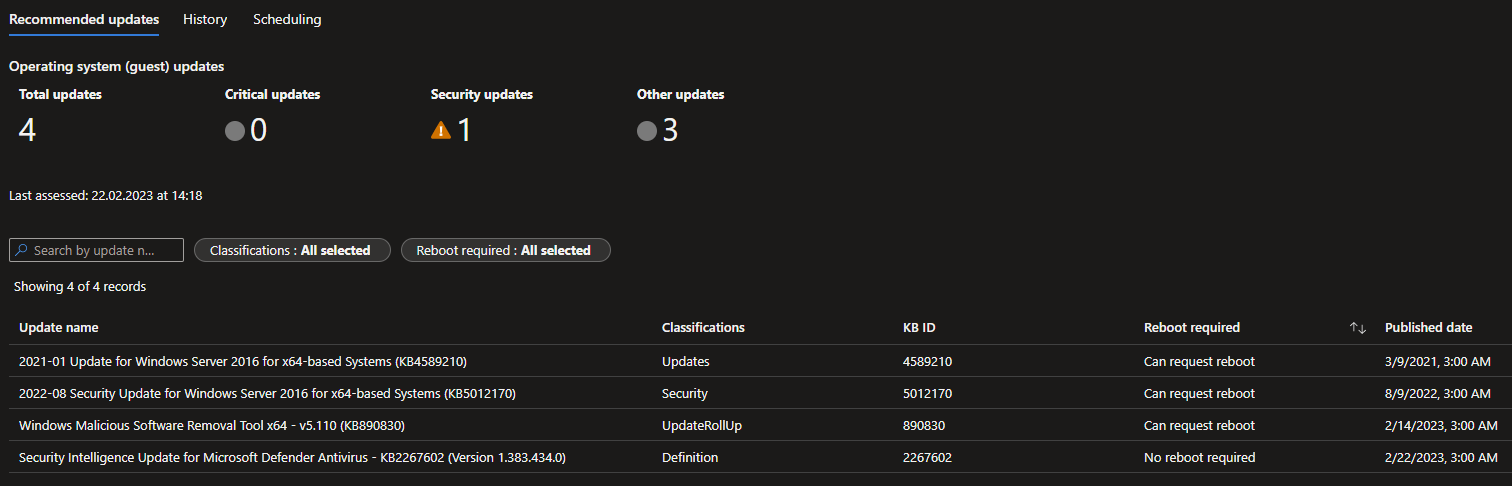Open the Reboot required filter dropdown
Image resolution: width=1512 pixels, height=486 pixels.
[x=505, y=250]
